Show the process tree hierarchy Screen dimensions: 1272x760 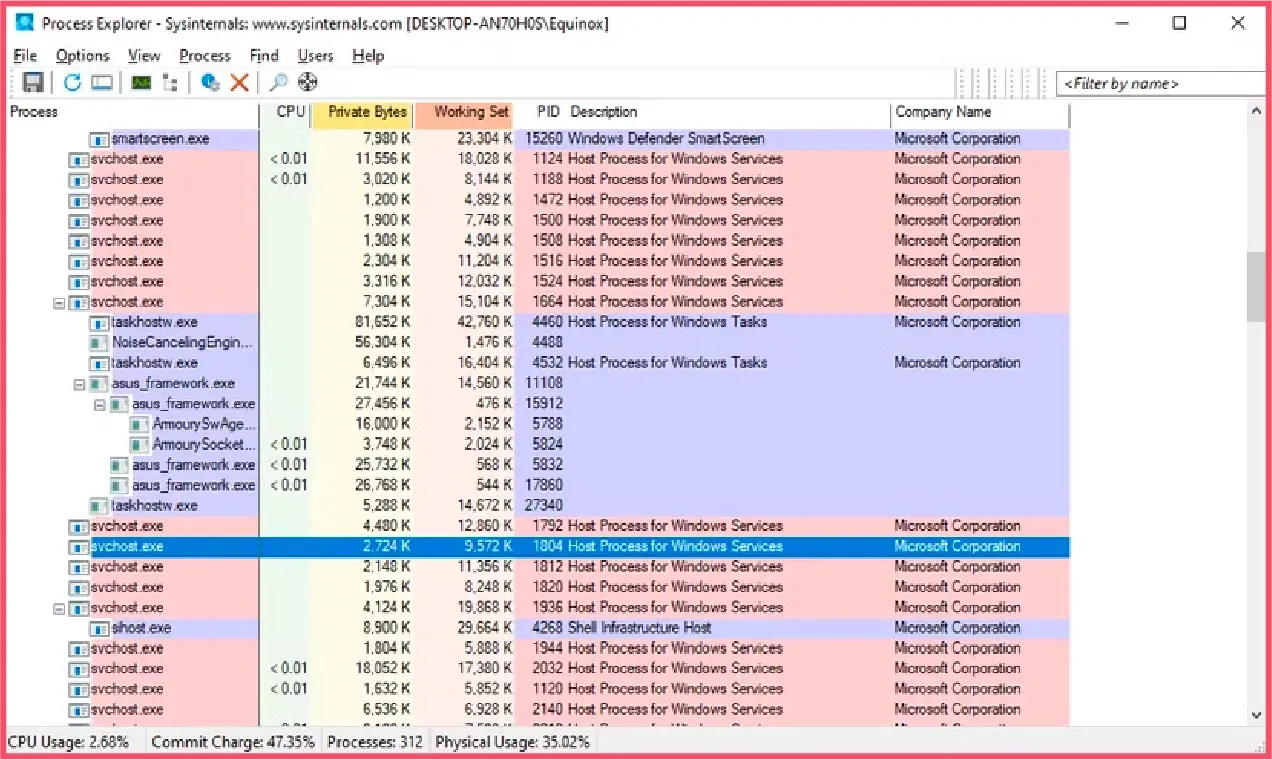tap(170, 82)
